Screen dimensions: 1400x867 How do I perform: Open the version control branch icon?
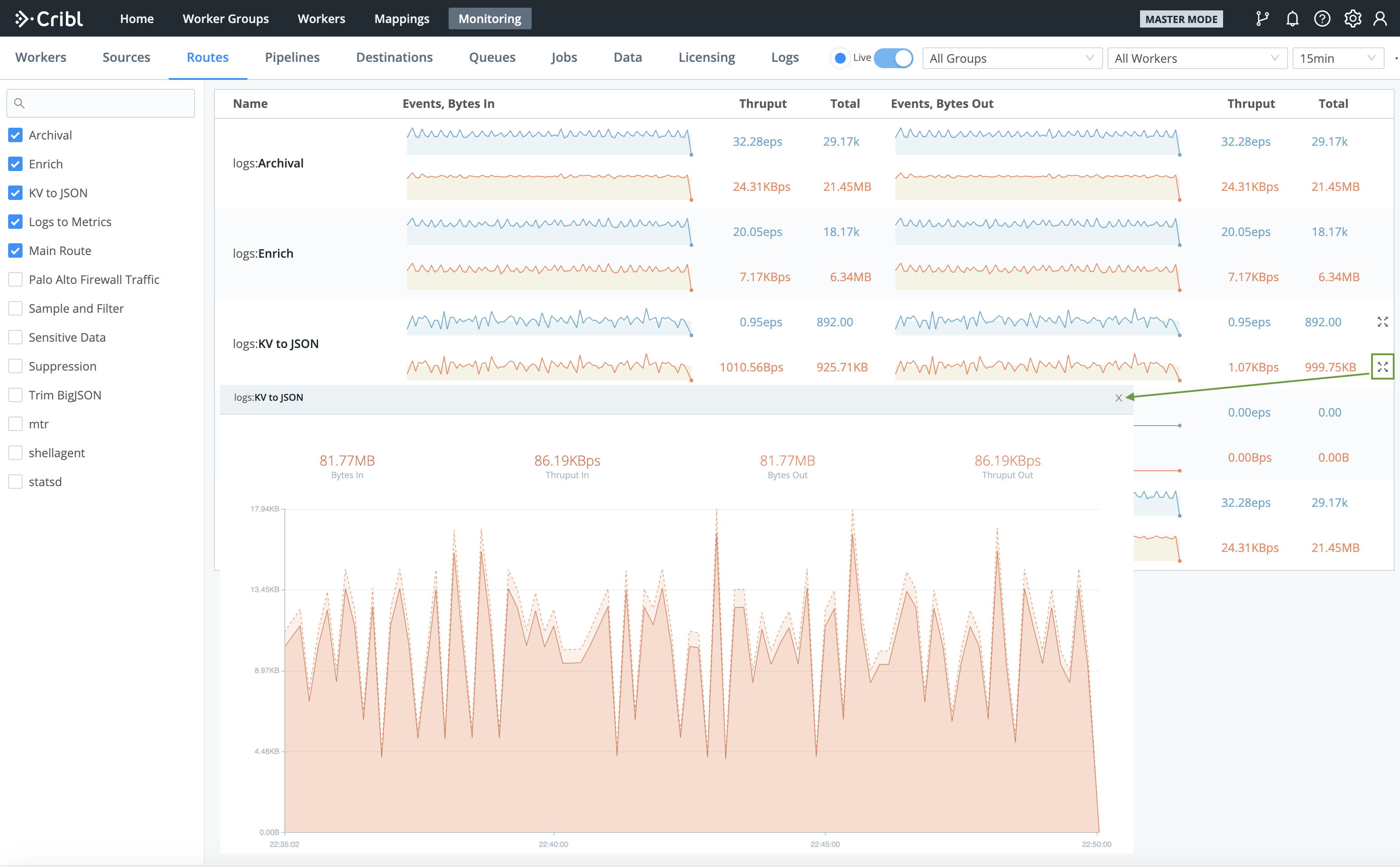(x=1262, y=19)
